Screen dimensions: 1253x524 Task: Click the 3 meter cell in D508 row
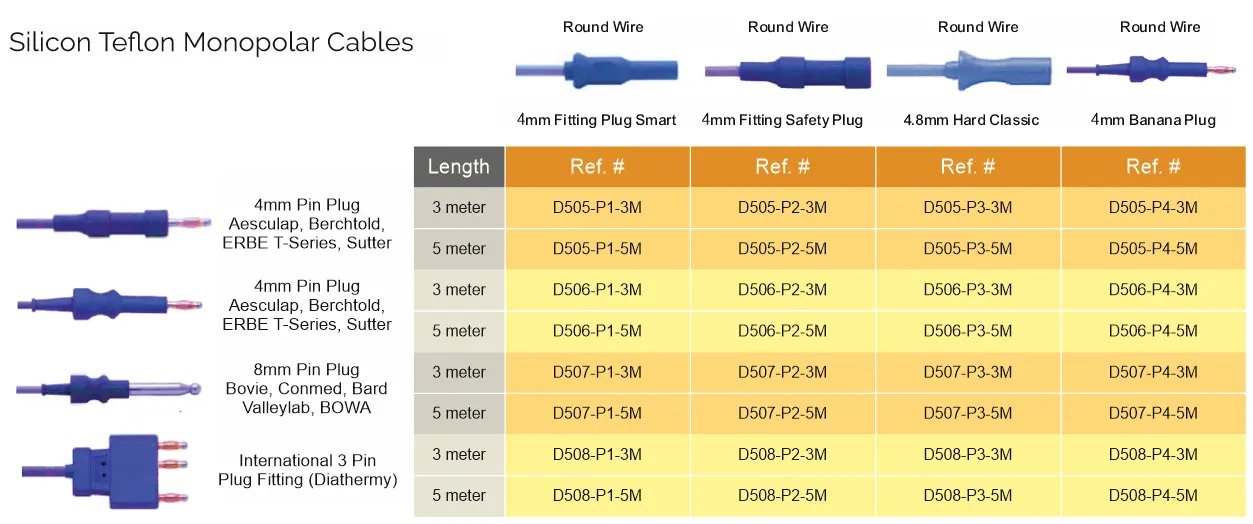click(459, 454)
